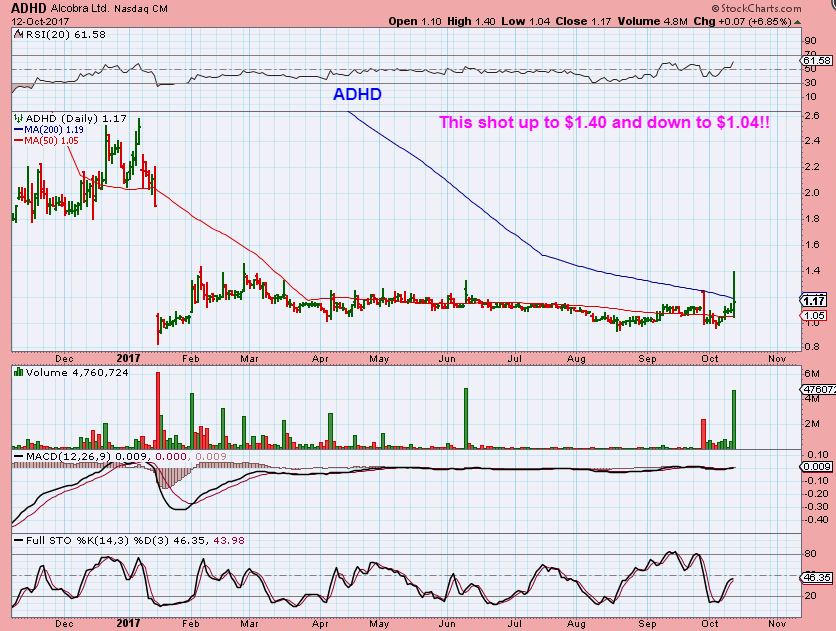The image size is (836, 631).
Task: Click the 2017 label on the price chart axis
Action: pyautogui.click(x=128, y=359)
